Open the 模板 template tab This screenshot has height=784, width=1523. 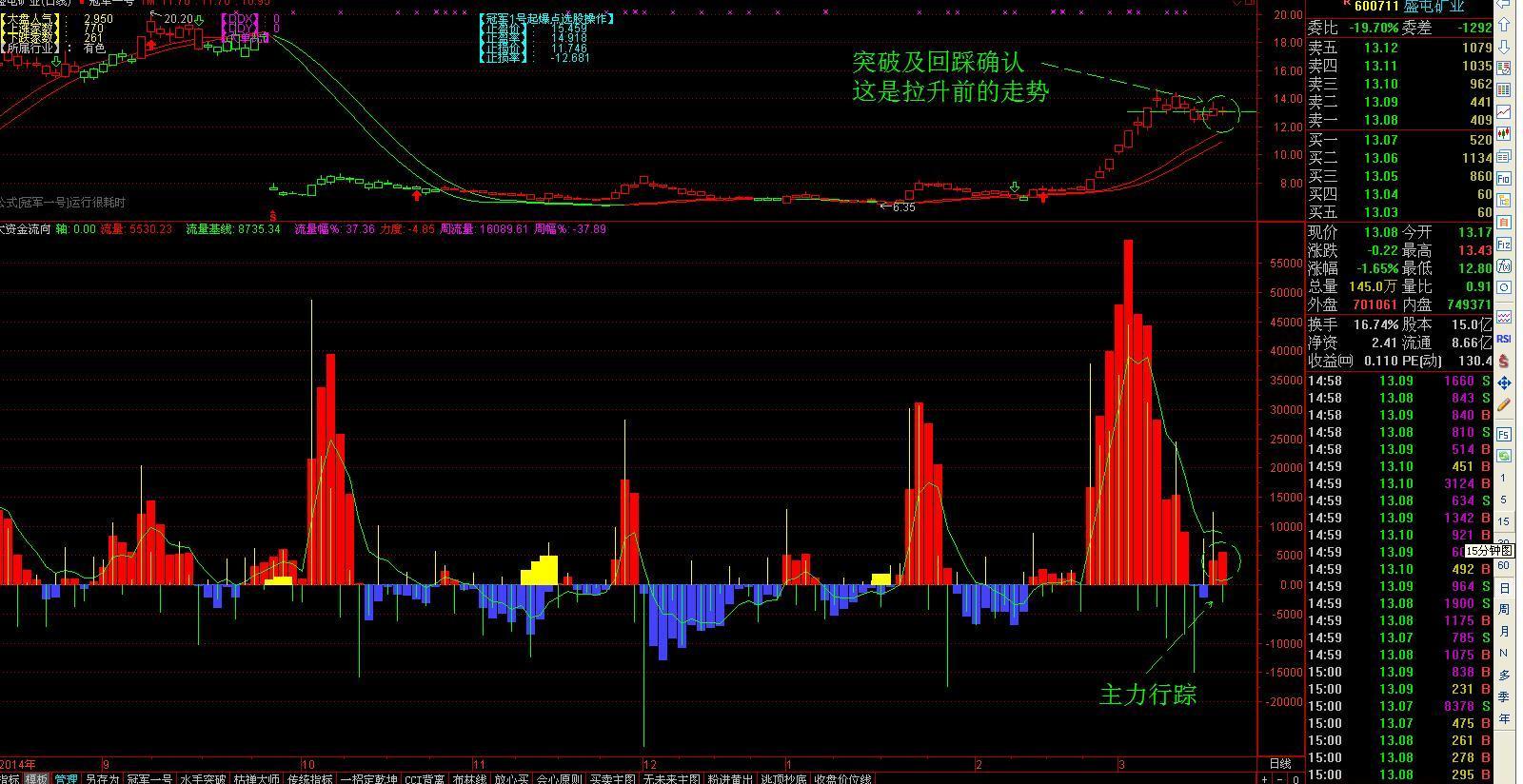[x=36, y=777]
